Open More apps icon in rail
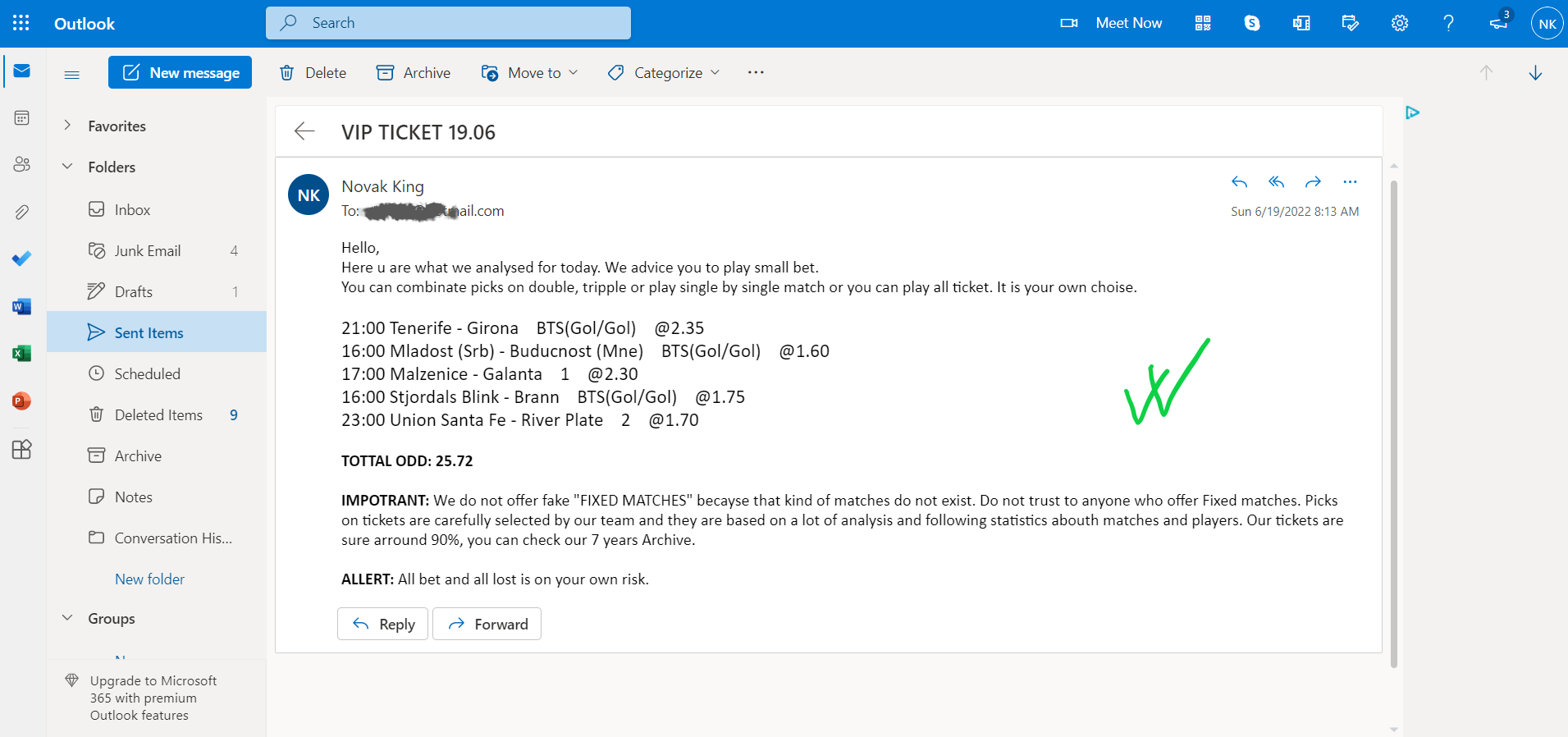 22,450
